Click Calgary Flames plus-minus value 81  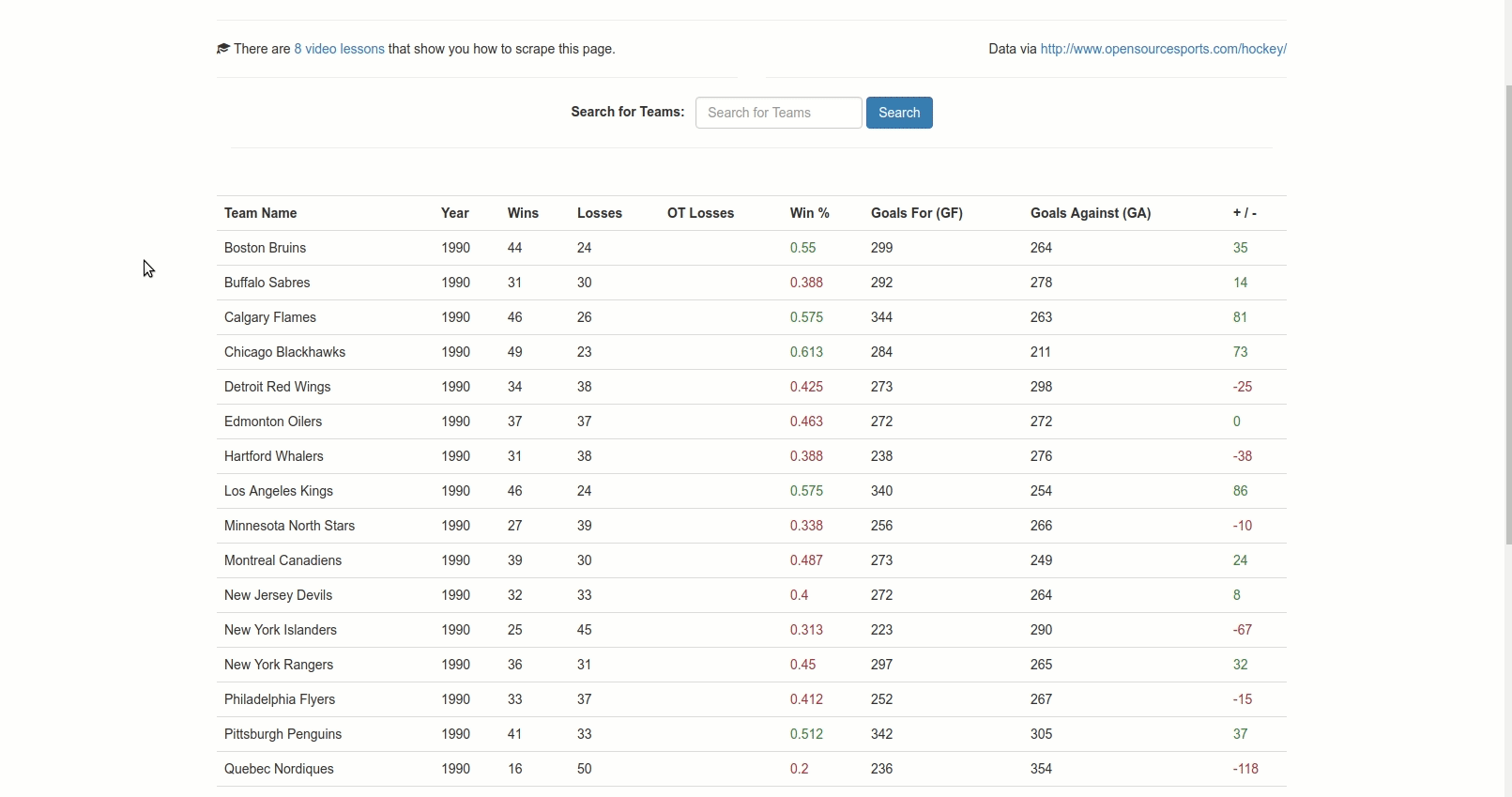(x=1241, y=317)
